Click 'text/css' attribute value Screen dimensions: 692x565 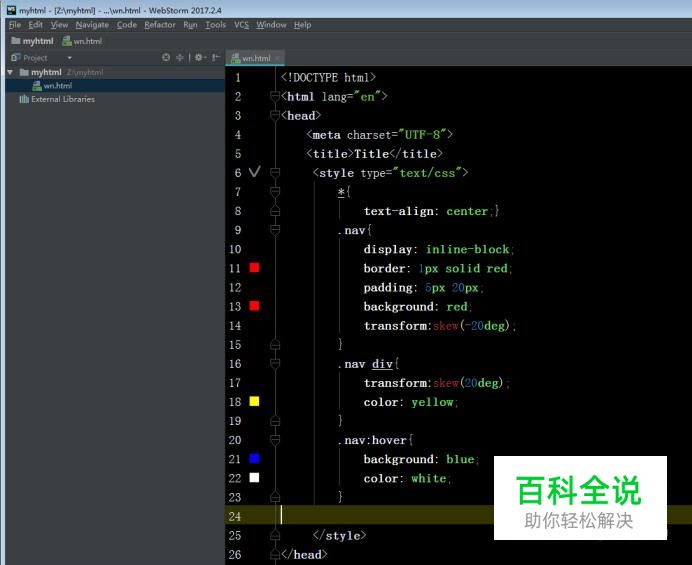coord(427,173)
